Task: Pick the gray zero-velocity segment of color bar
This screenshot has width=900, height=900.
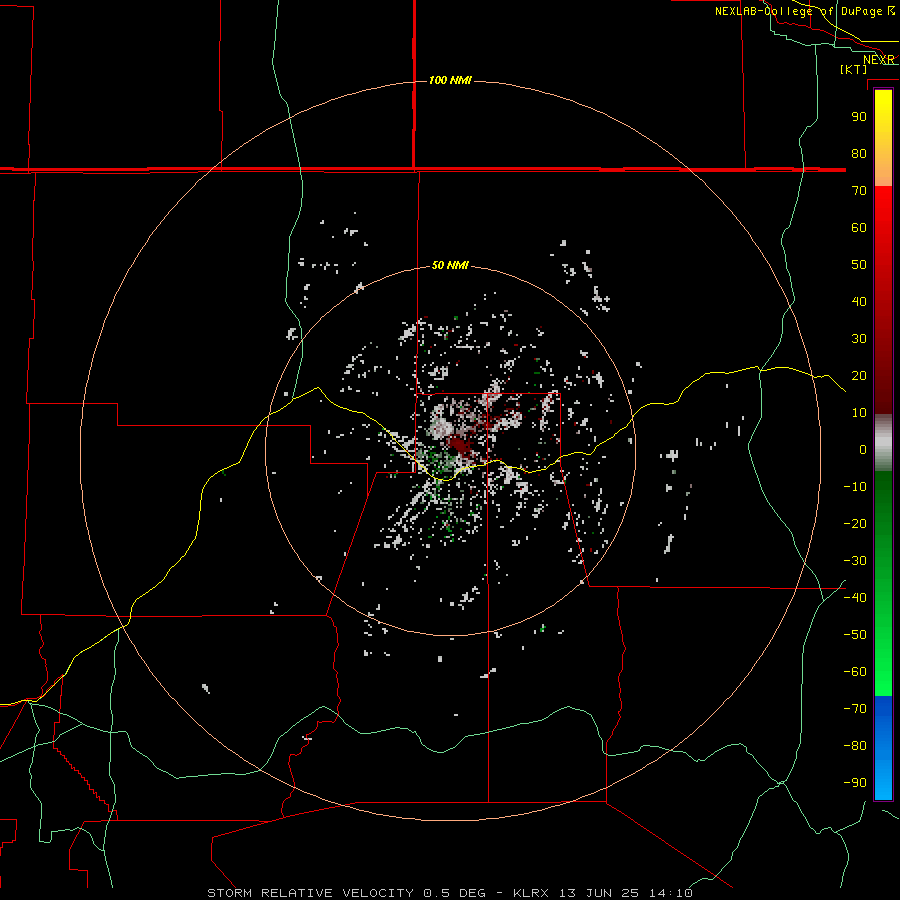Action: tap(883, 443)
